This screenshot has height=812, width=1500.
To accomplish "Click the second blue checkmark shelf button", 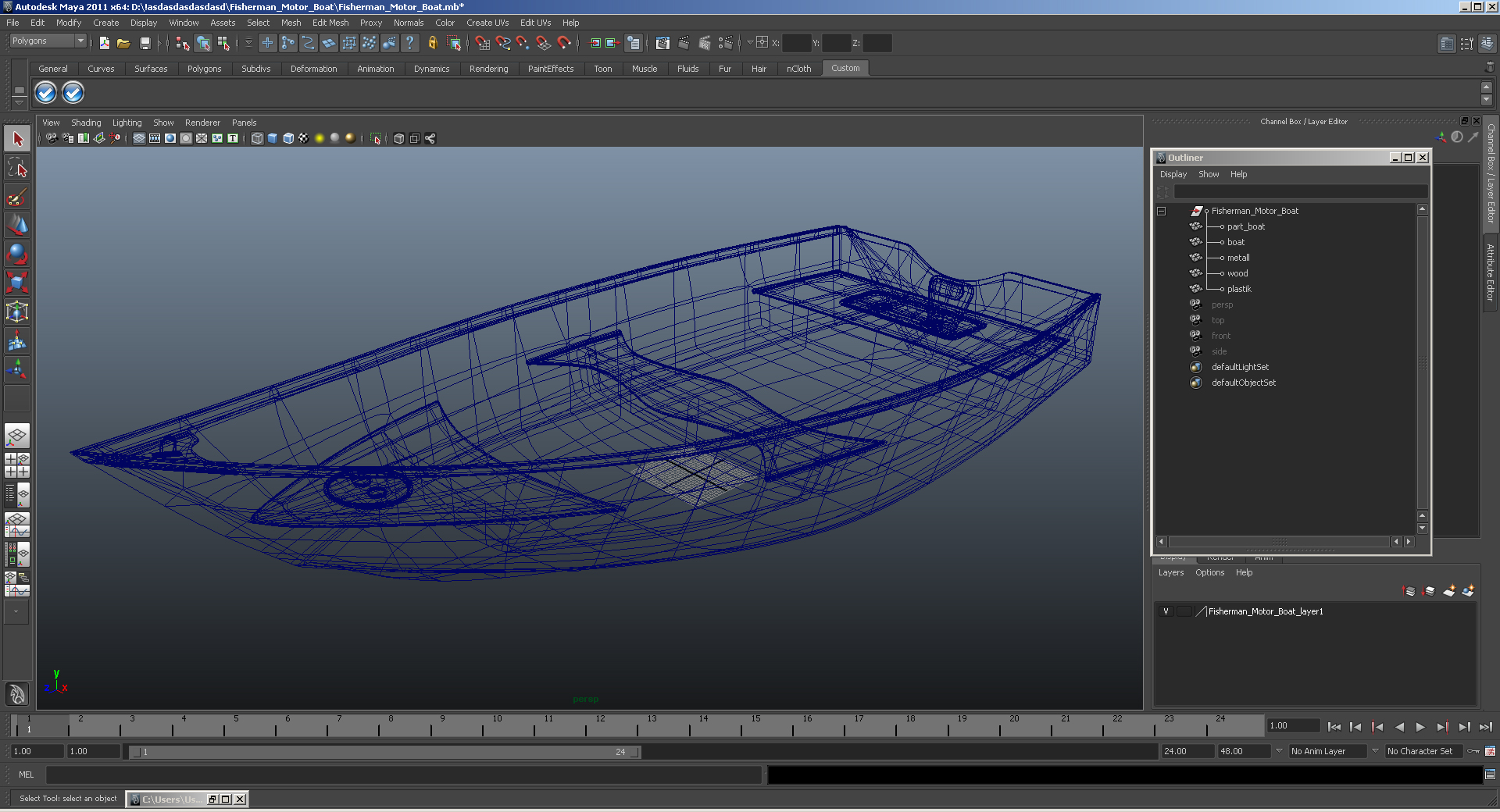I will 73,93.
